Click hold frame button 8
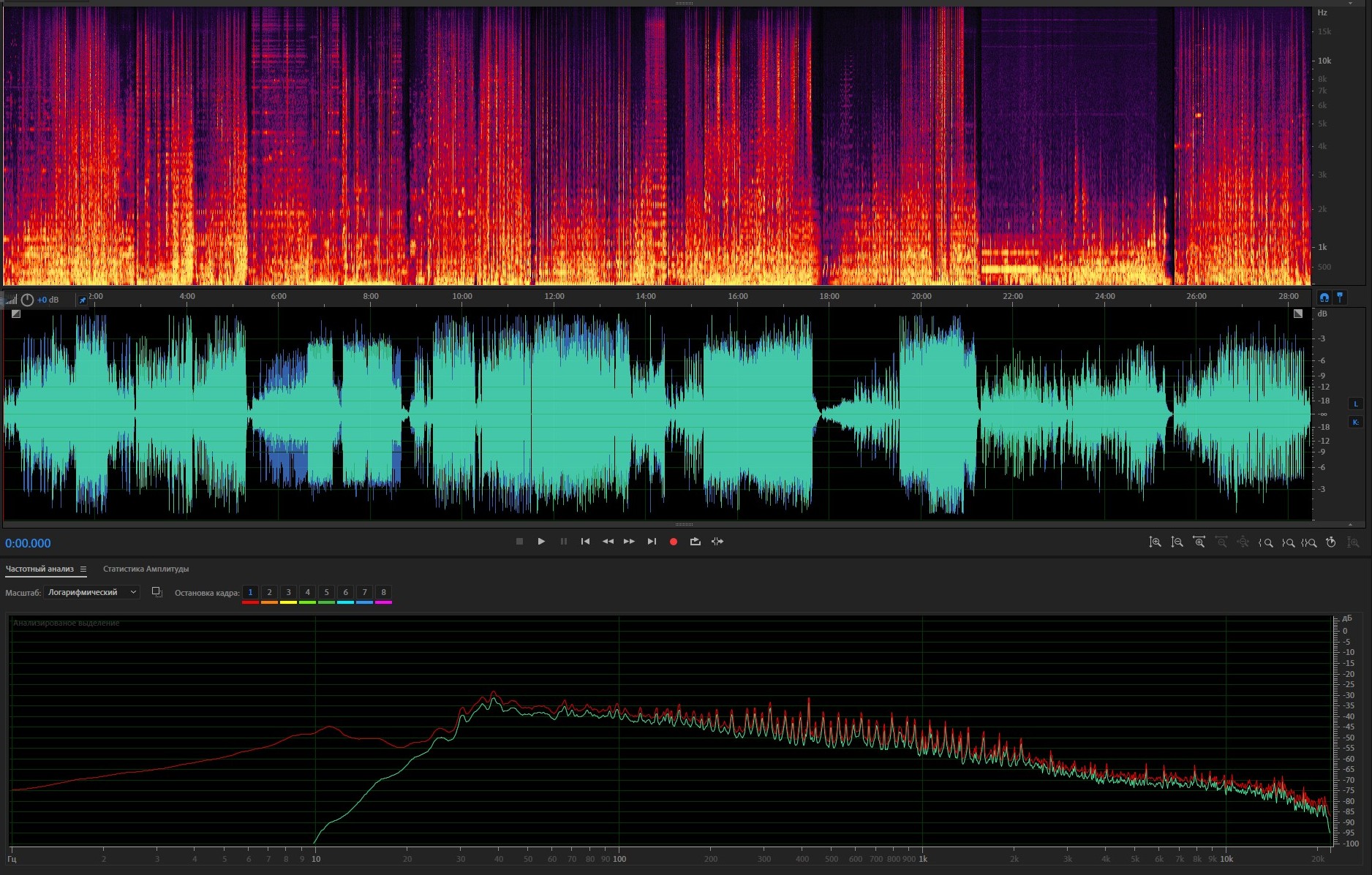 383,593
